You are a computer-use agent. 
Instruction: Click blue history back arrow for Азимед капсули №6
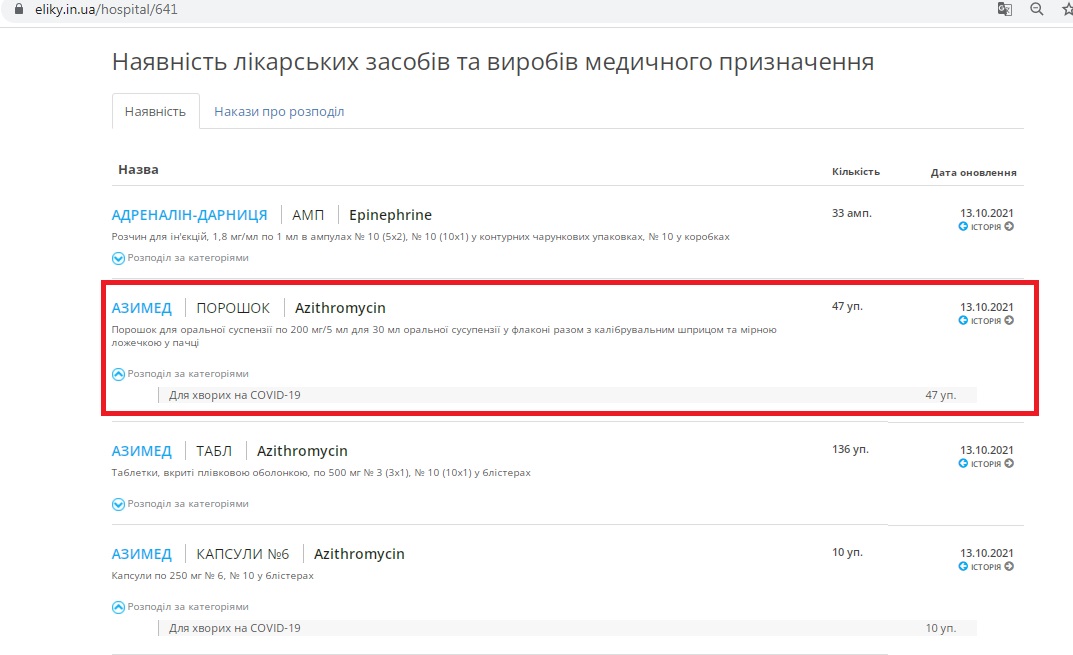963,567
